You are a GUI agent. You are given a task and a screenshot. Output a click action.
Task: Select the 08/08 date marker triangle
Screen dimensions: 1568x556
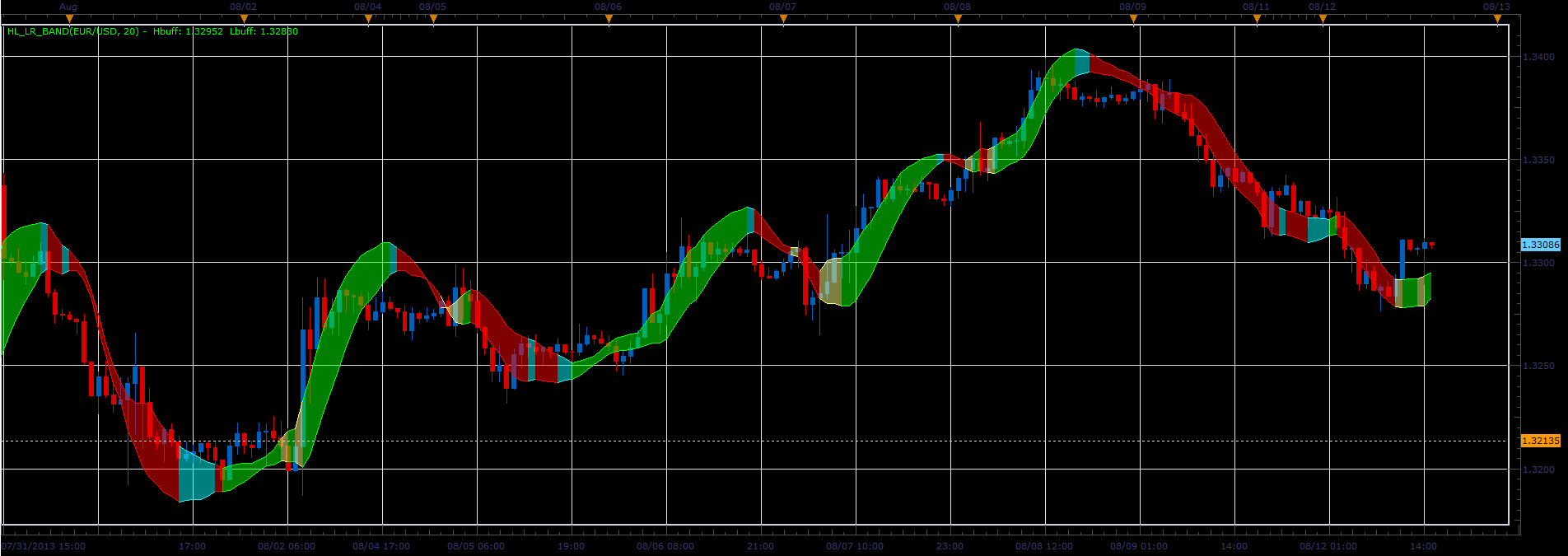[958, 18]
